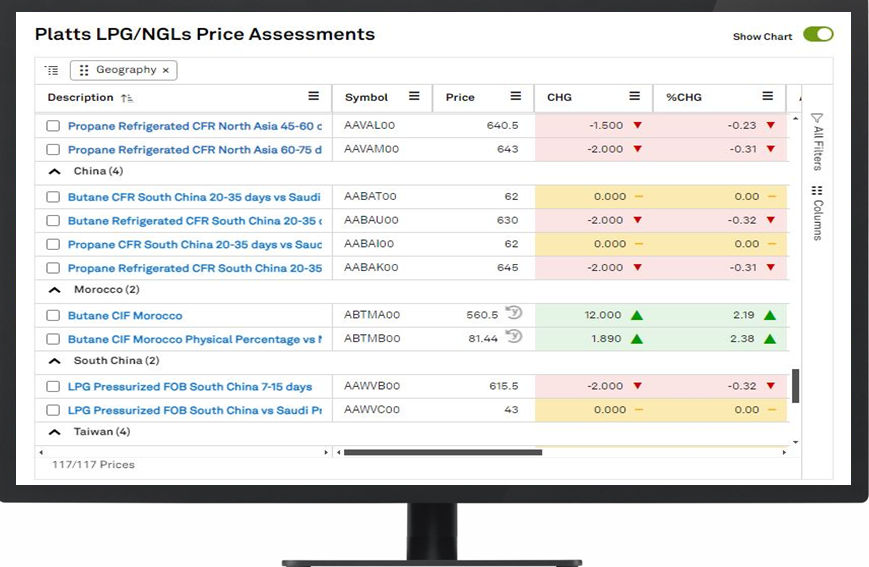Screen dimensions: 869x567
Task: Check Propane Refrigerated CFR North Asia 45-60 row
Action: 53,126
